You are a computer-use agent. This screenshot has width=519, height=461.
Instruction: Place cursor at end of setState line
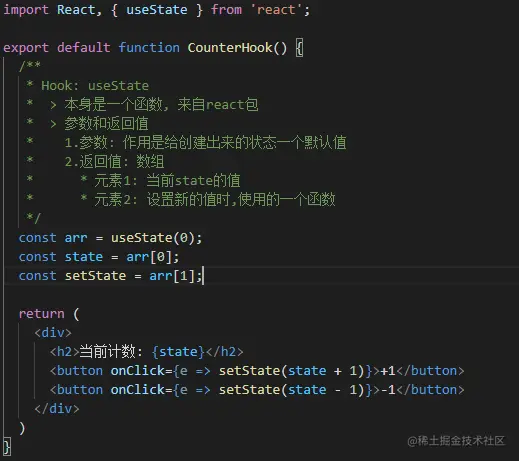click(x=203, y=276)
